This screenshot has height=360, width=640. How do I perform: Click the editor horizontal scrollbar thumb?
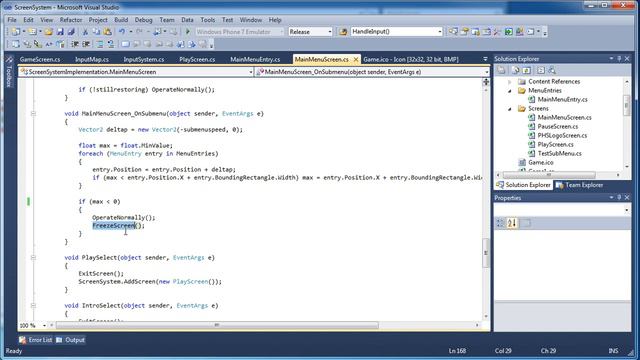click(217, 325)
